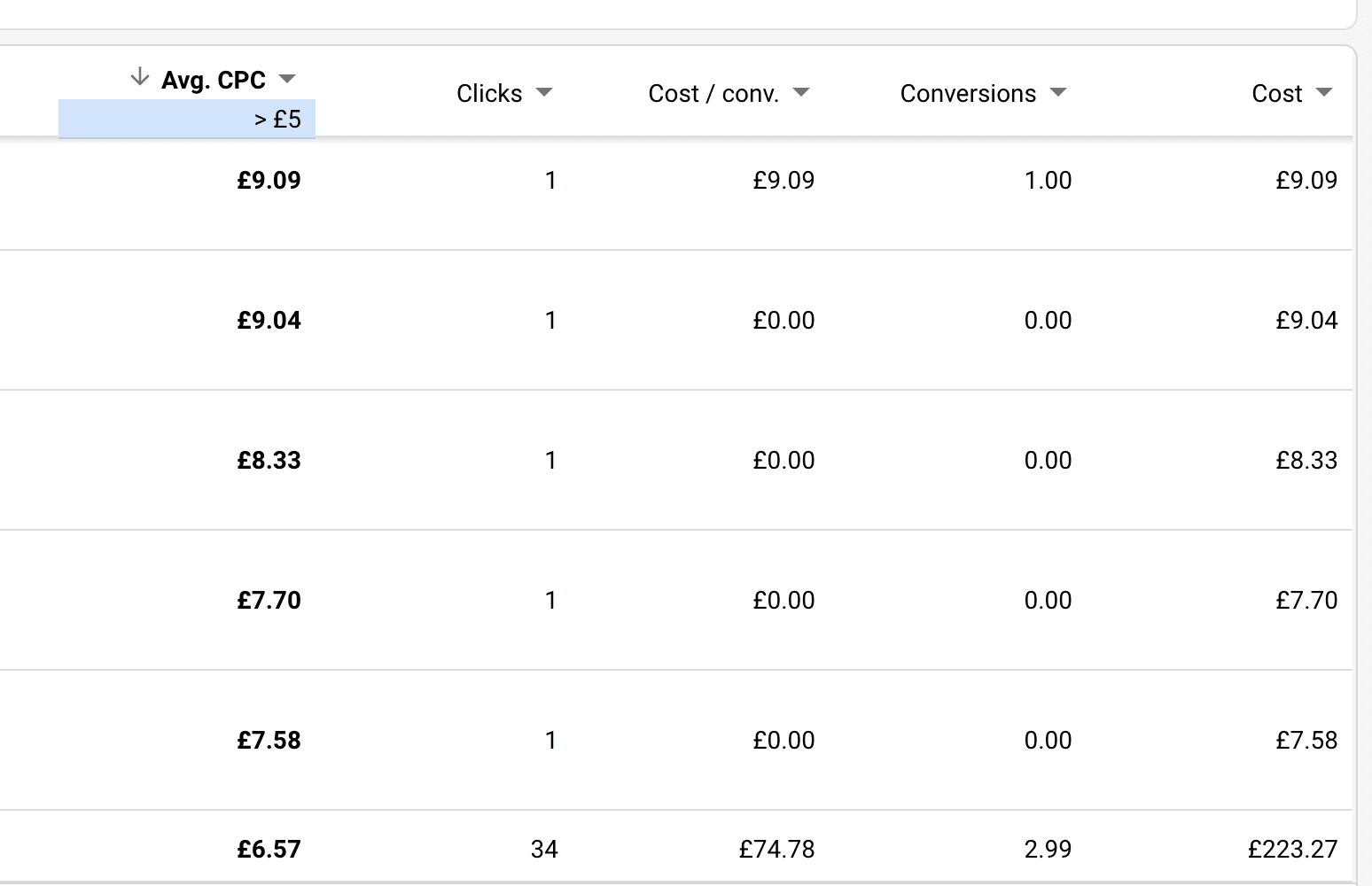Screen dimensions: 1372x886
Task: Click the Clicks column header
Action: point(488,92)
